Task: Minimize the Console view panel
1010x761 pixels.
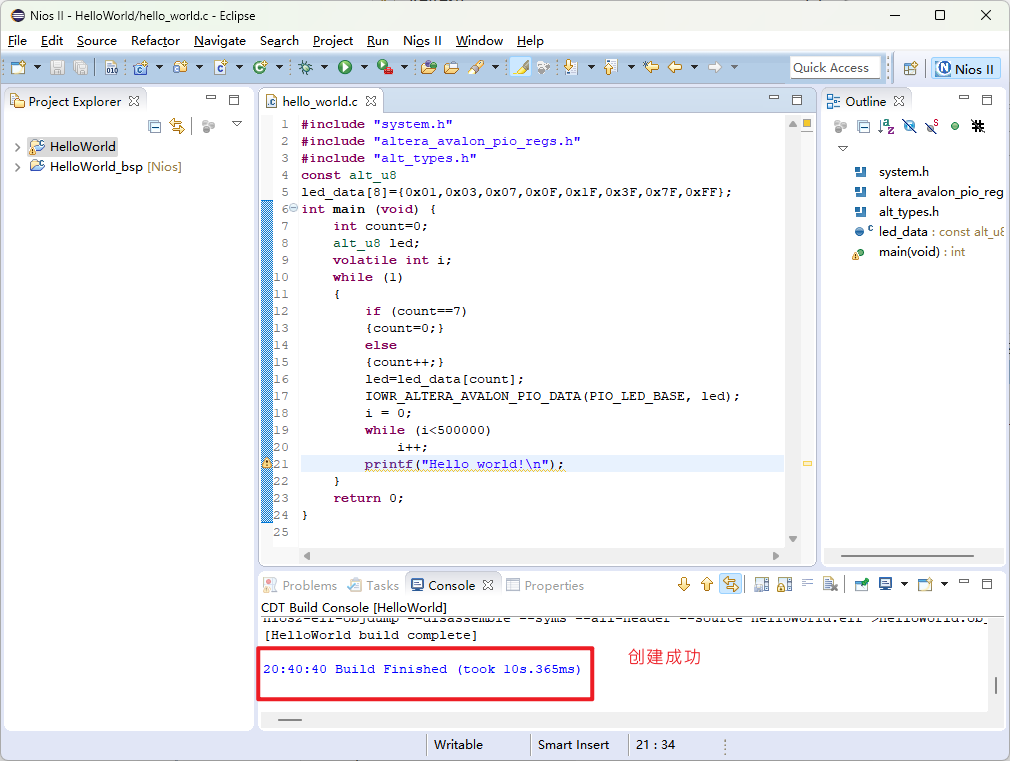Action: click(x=964, y=582)
